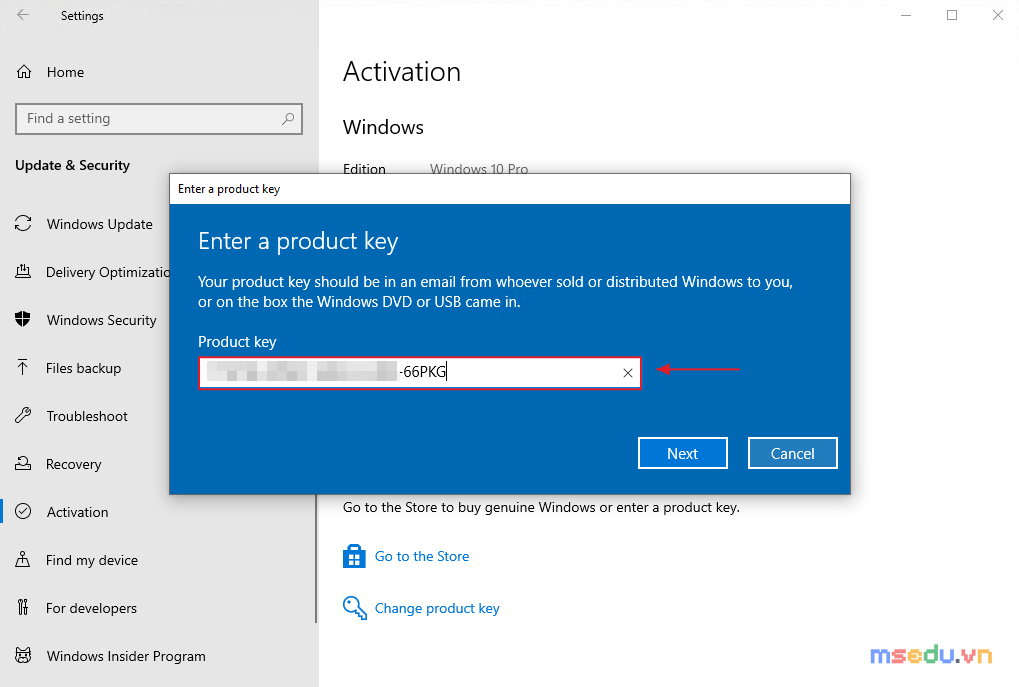
Task: Follow the Go to the Store link
Action: 422,556
